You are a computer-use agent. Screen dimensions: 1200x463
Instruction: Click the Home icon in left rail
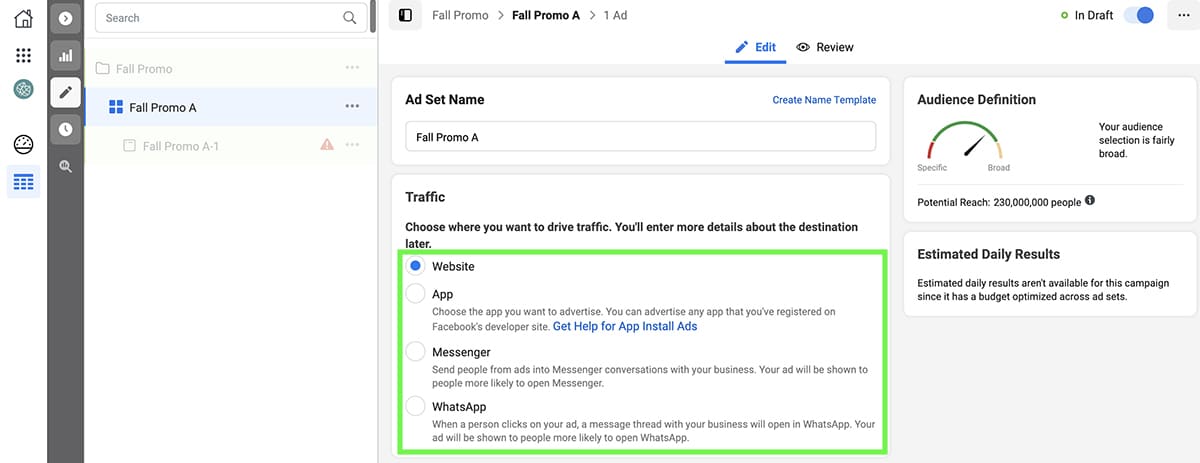tap(23, 18)
